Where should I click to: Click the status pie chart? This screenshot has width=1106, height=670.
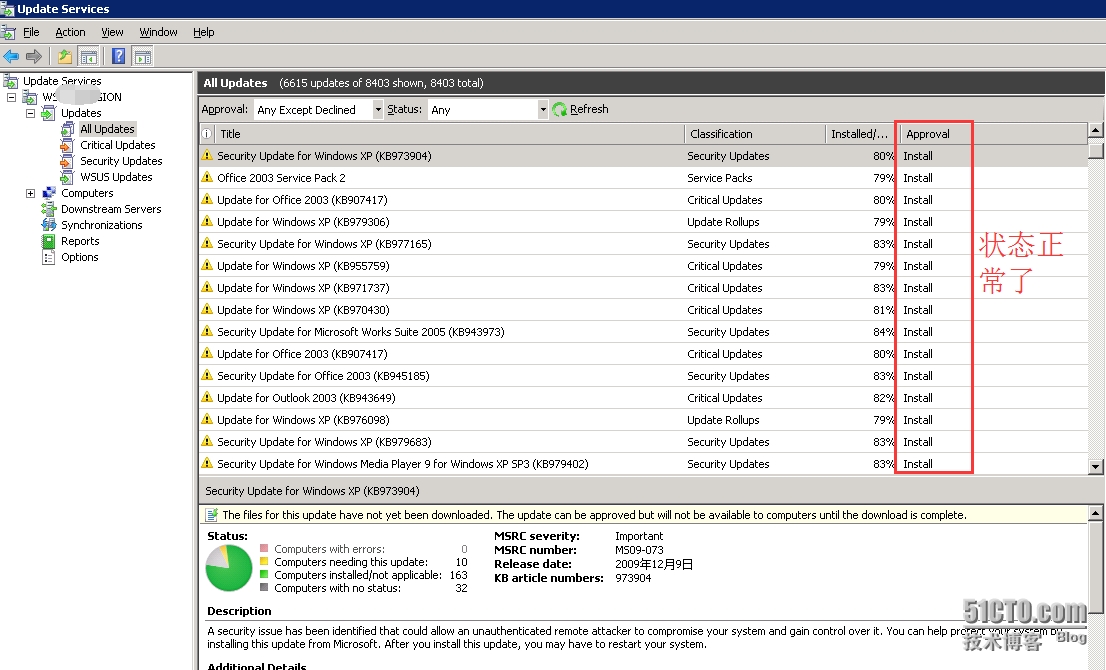pos(229,568)
